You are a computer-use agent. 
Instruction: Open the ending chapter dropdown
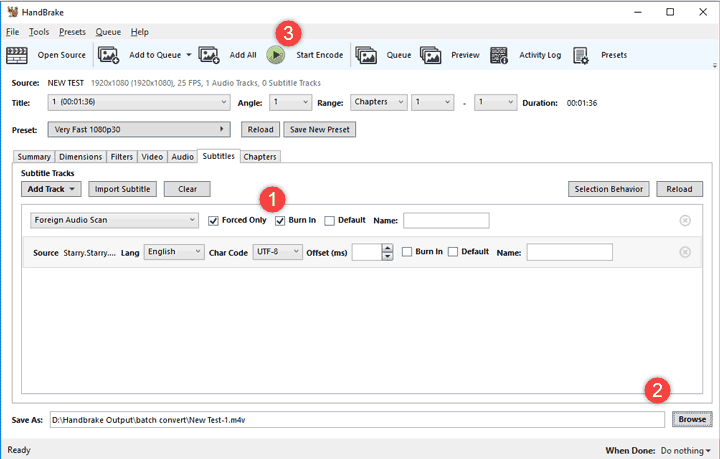click(x=495, y=102)
